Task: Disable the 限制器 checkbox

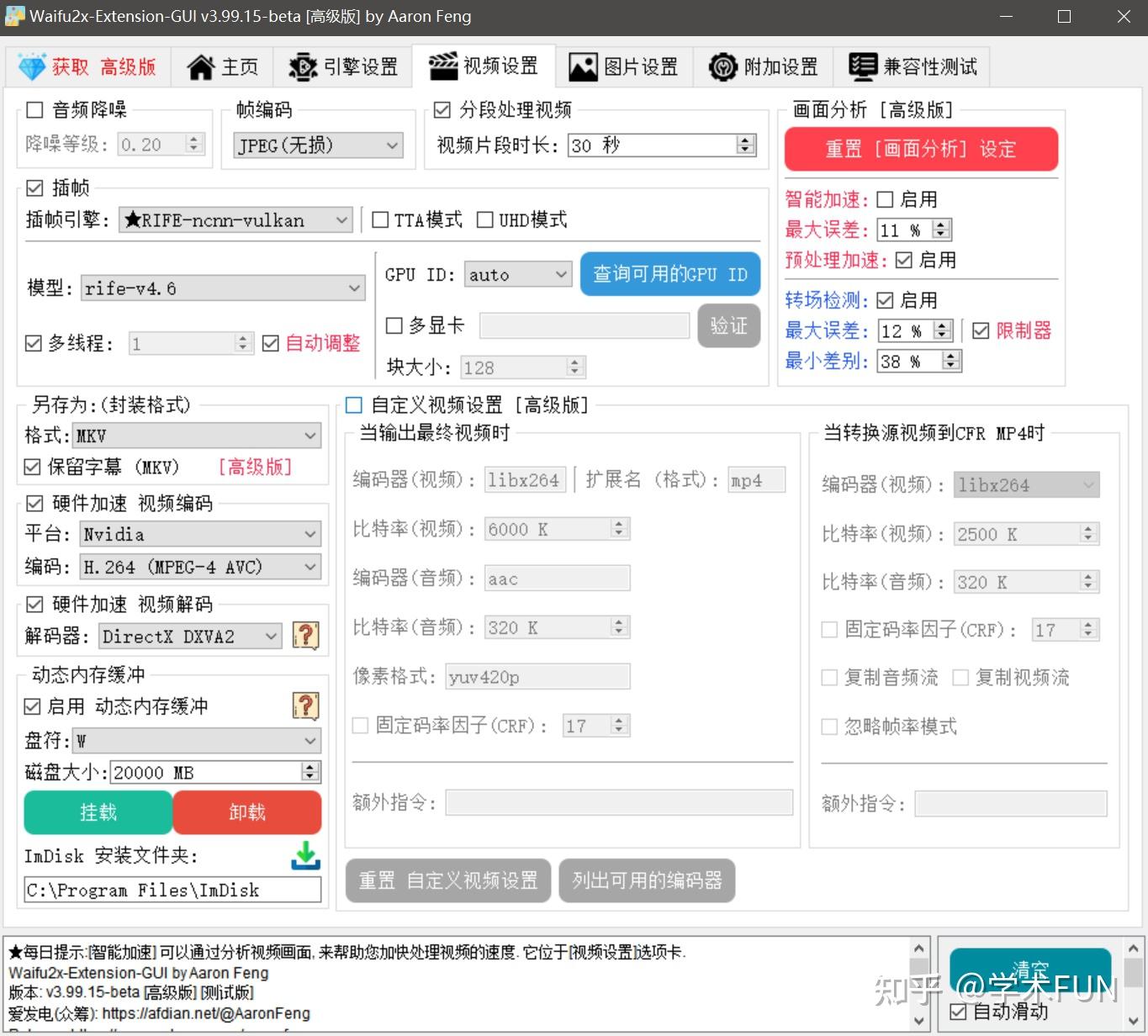Action: (x=981, y=330)
